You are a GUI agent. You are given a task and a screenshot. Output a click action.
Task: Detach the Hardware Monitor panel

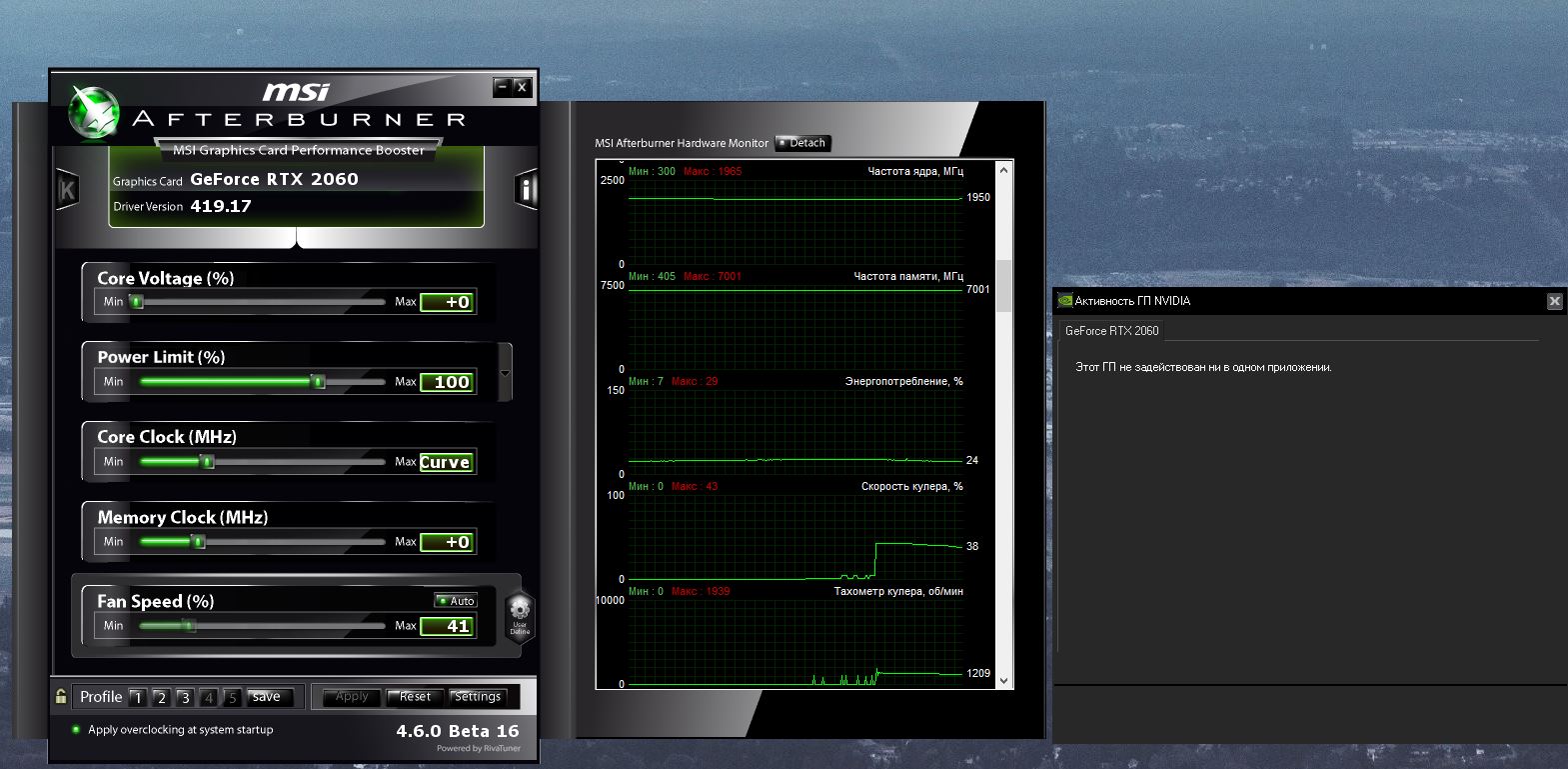802,143
